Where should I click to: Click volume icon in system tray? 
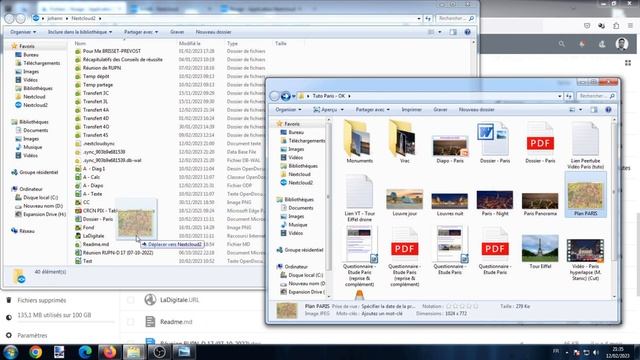[596, 352]
